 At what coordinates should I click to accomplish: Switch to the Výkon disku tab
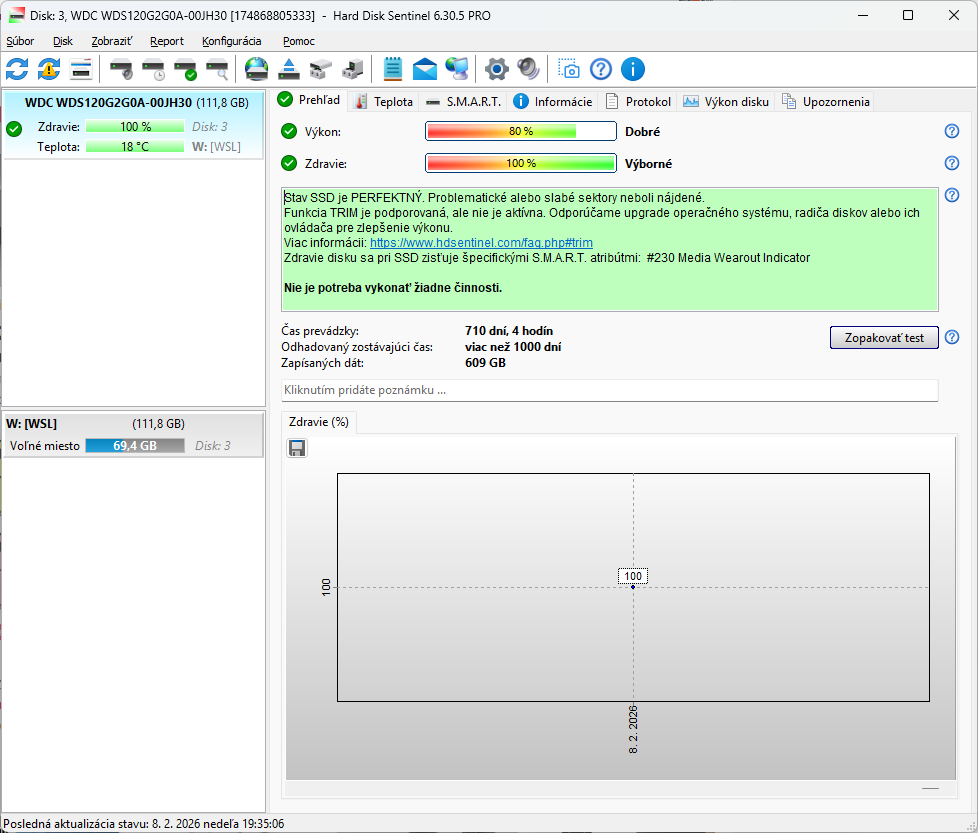726,102
